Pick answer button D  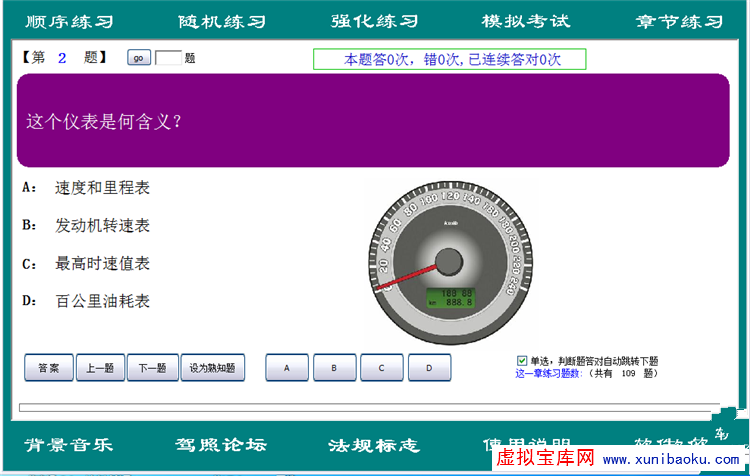pos(429,368)
